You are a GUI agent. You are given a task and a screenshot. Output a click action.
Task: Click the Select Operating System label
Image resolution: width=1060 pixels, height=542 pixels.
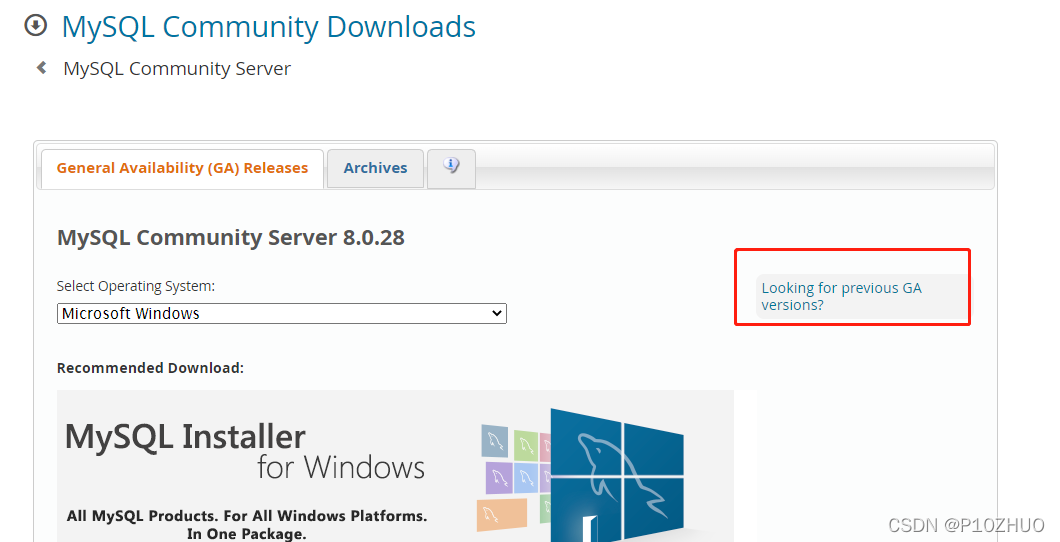click(x=136, y=286)
